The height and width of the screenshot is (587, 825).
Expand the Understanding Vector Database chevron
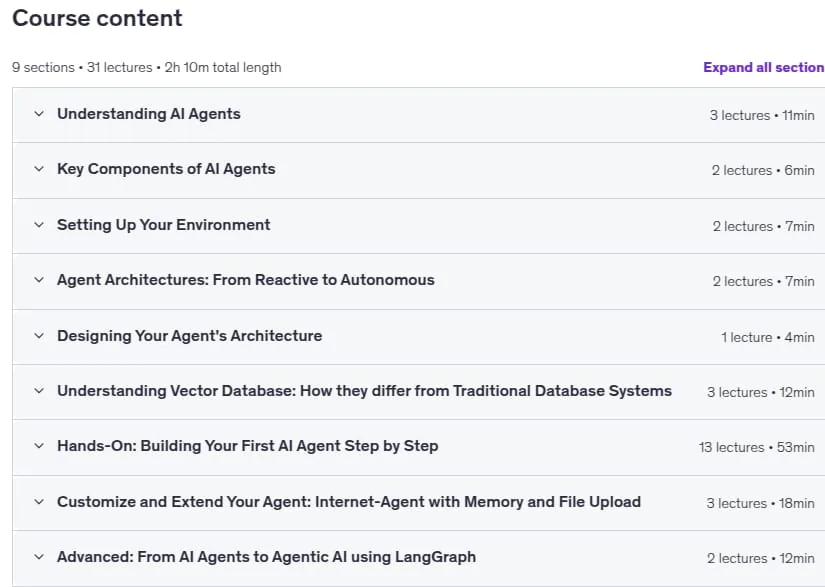[x=39, y=391]
